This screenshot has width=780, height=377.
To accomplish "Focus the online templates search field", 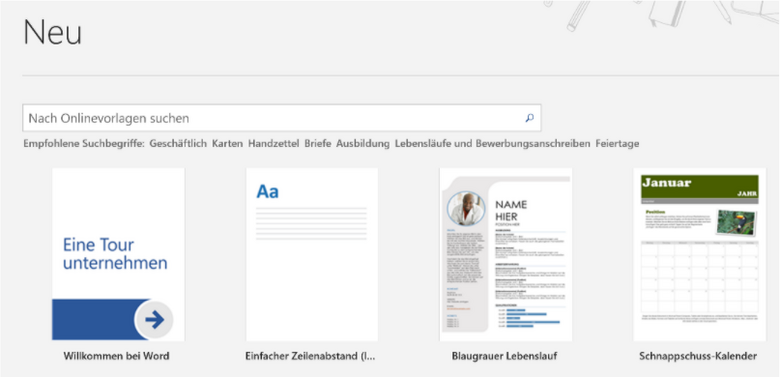I will 282,118.
